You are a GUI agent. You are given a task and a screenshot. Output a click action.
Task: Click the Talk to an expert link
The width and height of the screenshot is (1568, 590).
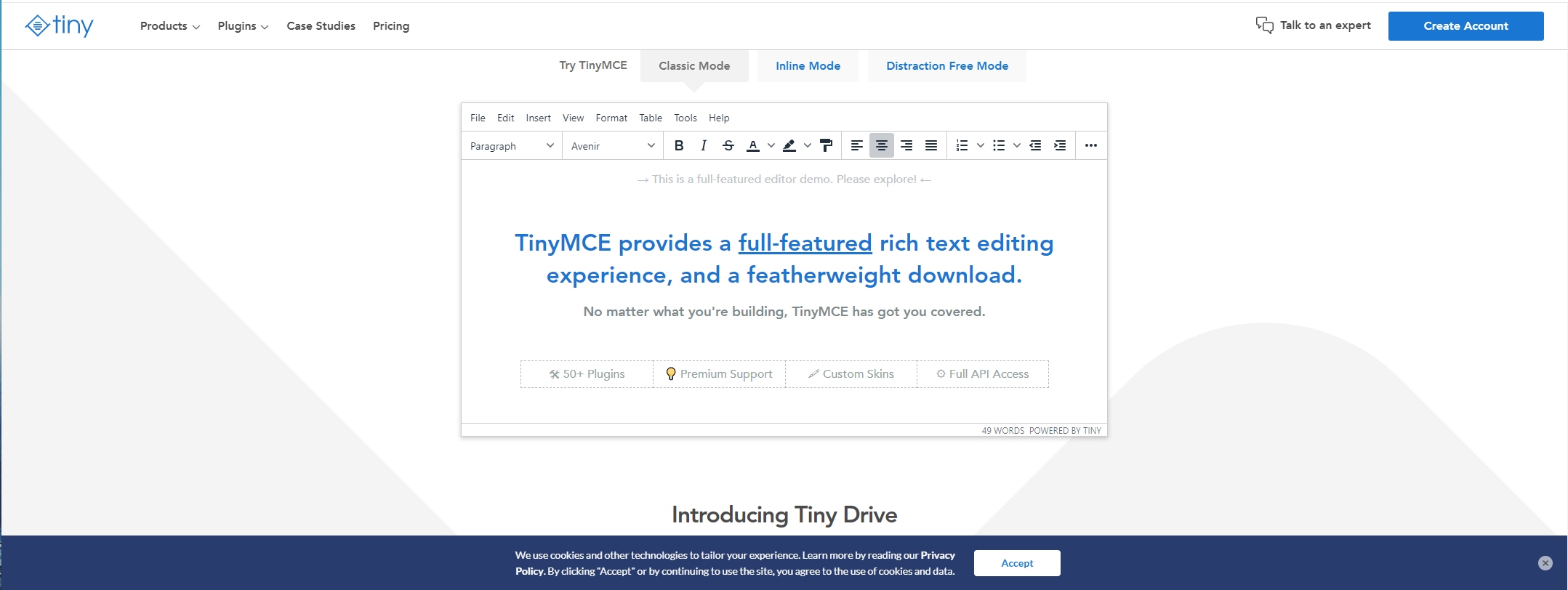[x=1325, y=25]
